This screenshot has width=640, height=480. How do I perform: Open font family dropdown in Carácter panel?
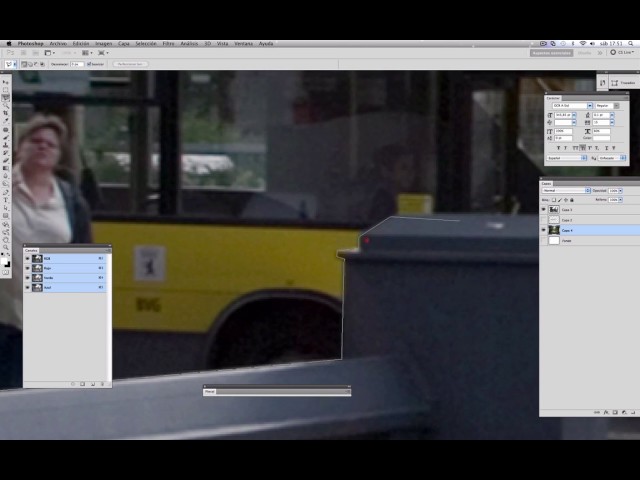[x=590, y=106]
